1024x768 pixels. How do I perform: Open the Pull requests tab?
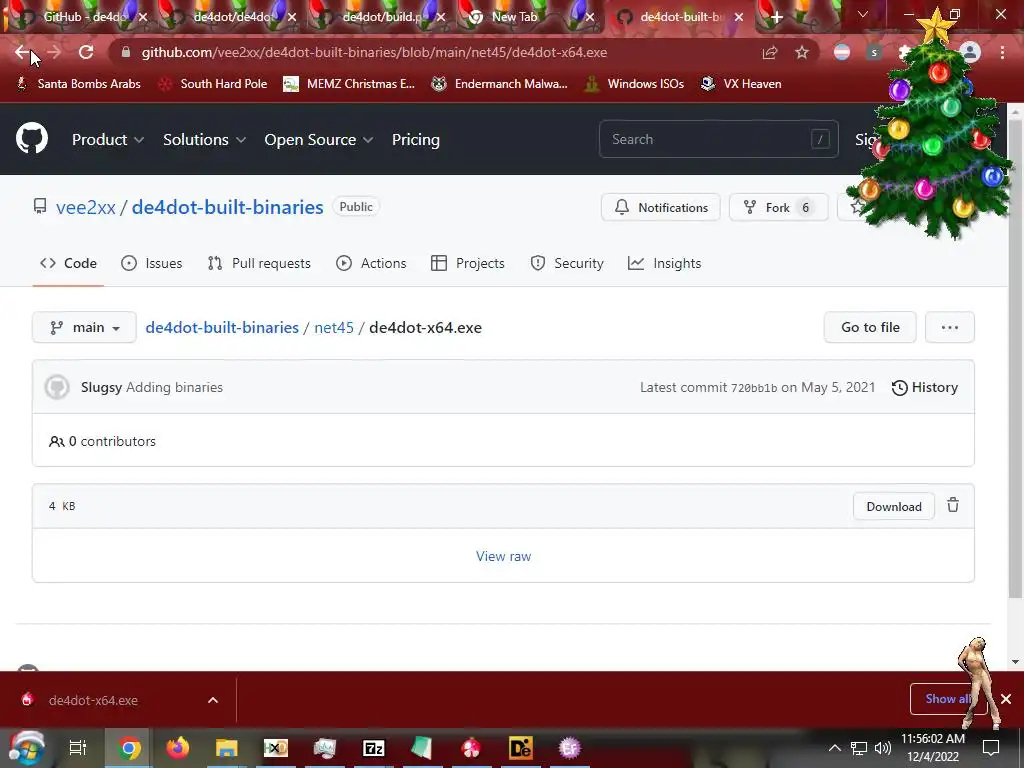coord(259,263)
